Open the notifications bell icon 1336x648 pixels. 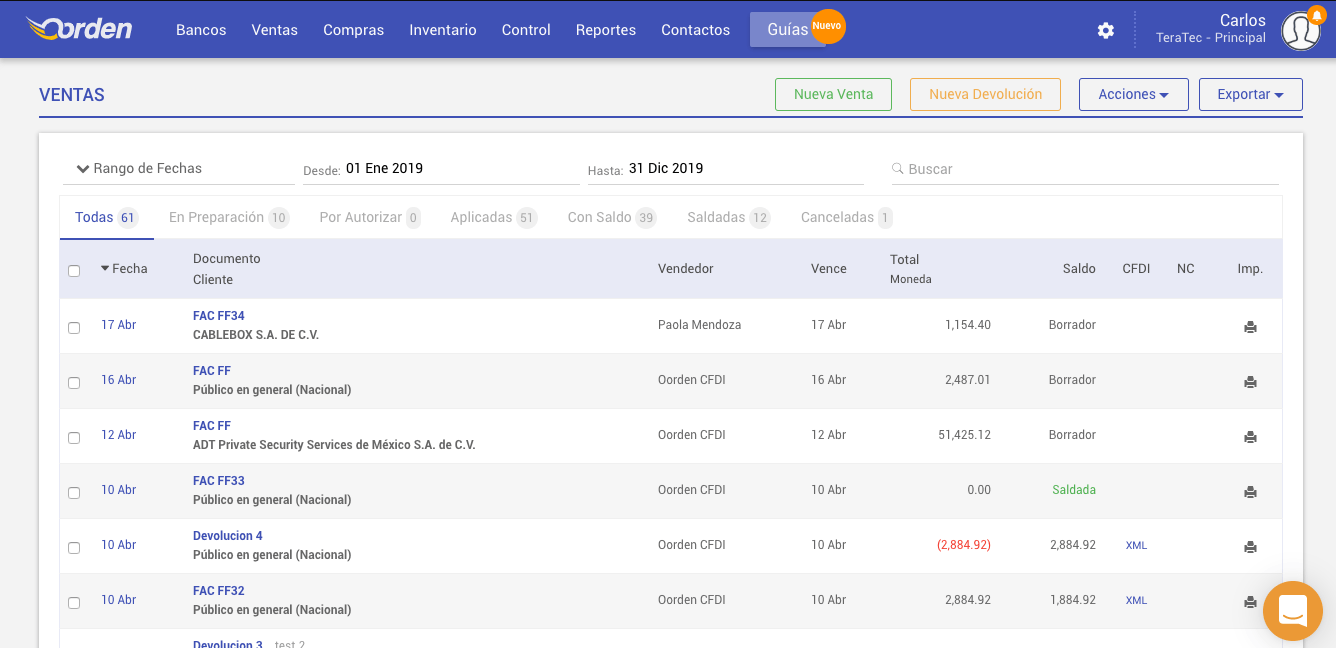click(x=1319, y=13)
